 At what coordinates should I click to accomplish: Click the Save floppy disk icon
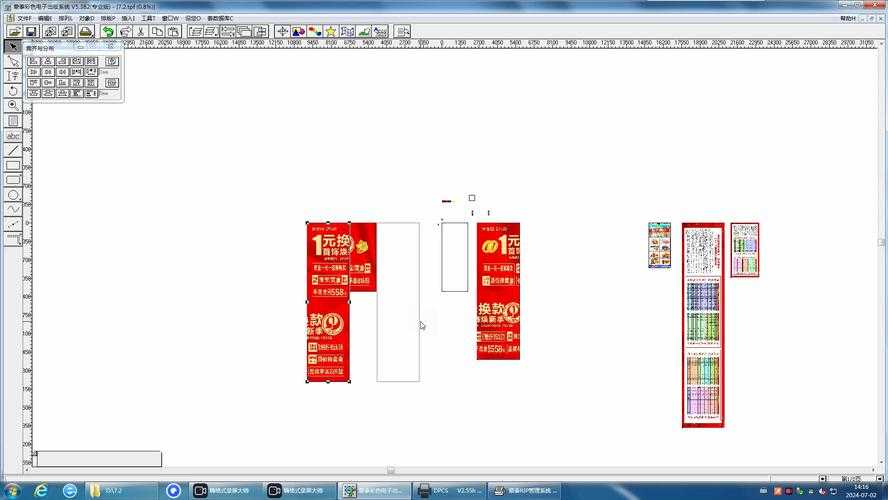(31, 32)
